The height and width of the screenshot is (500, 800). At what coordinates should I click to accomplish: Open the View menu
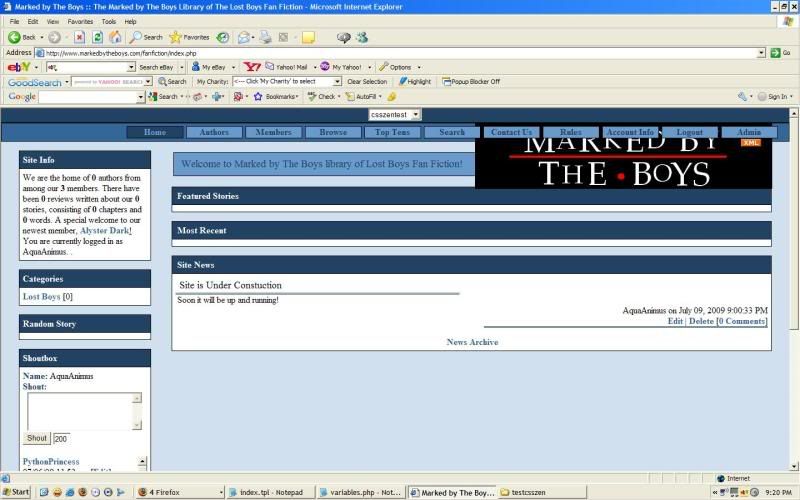tap(53, 21)
